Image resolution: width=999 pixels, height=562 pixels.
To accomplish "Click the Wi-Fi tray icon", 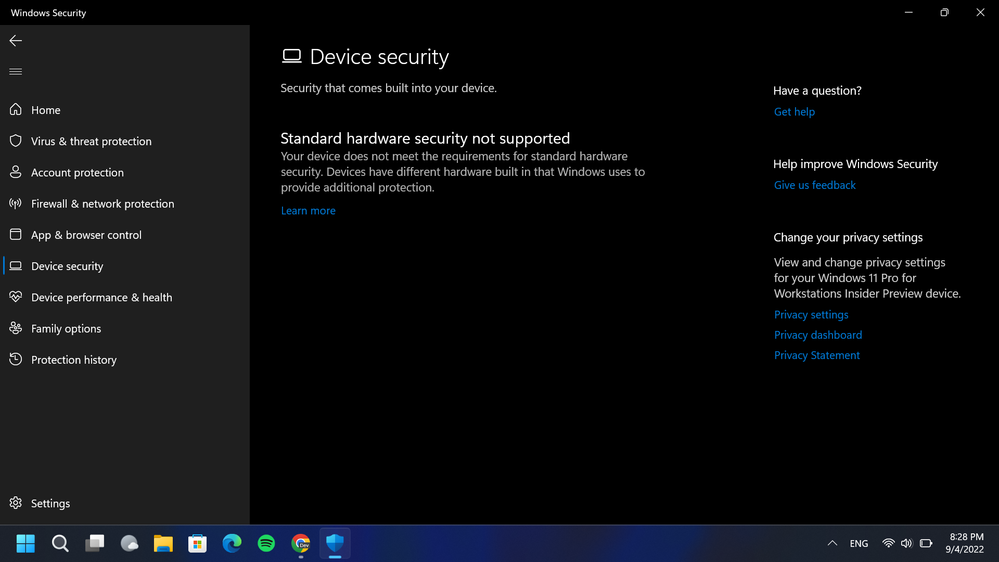I will click(x=888, y=544).
